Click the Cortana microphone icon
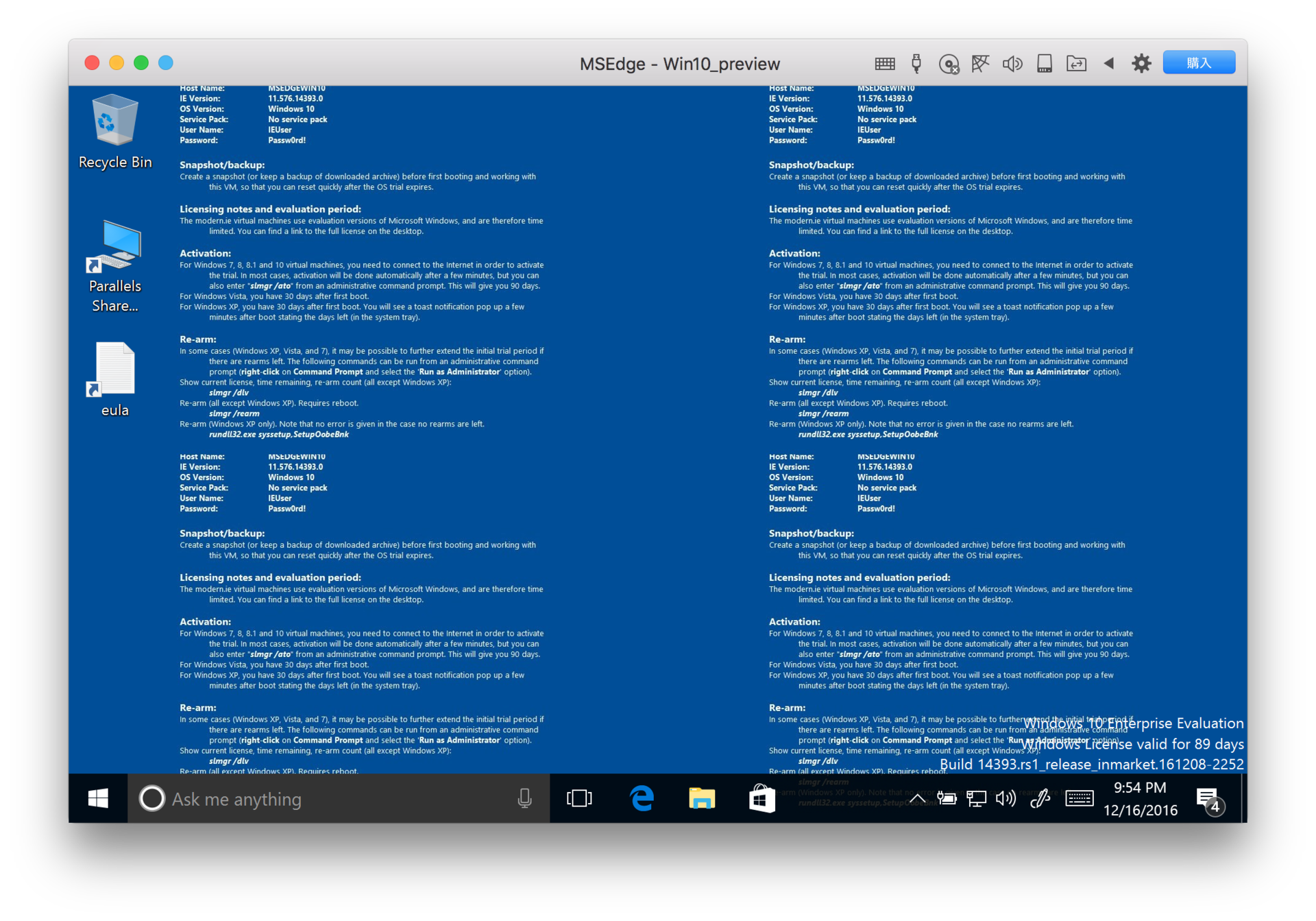 coord(524,798)
